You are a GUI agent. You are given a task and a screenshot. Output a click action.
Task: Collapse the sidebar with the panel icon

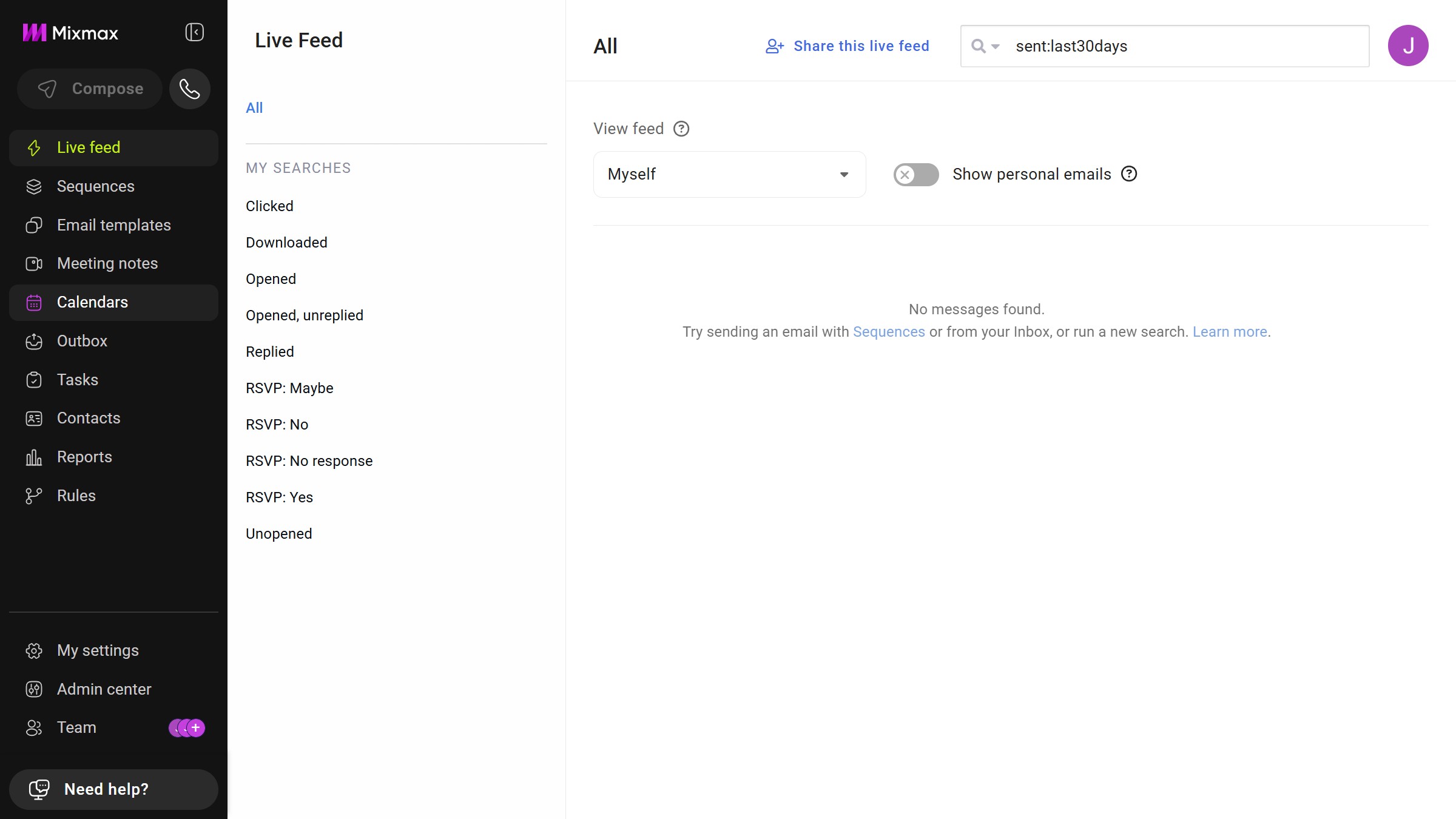tap(194, 32)
